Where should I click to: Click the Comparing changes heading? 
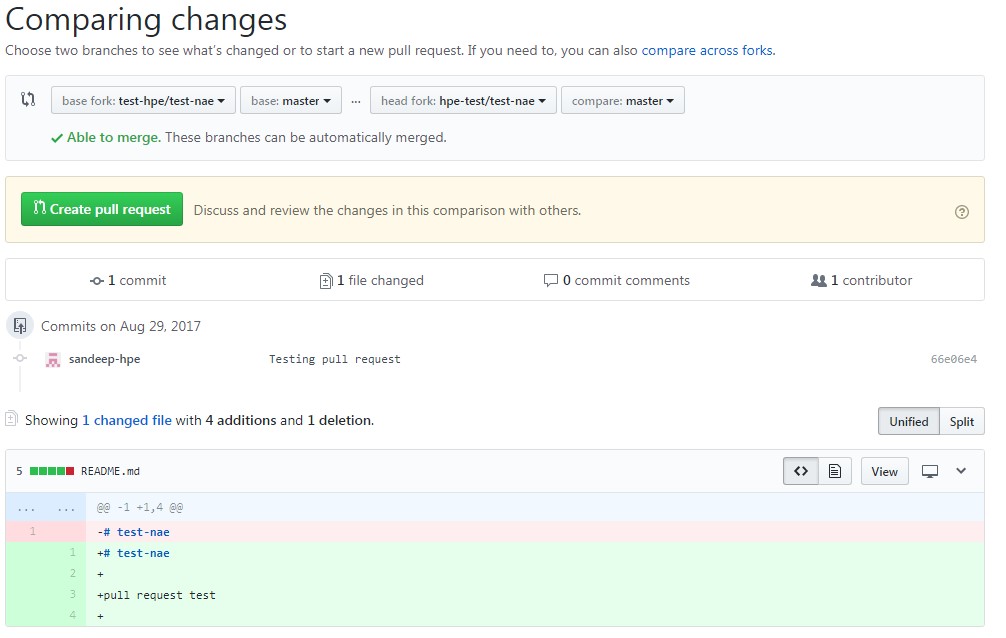[x=146, y=19]
